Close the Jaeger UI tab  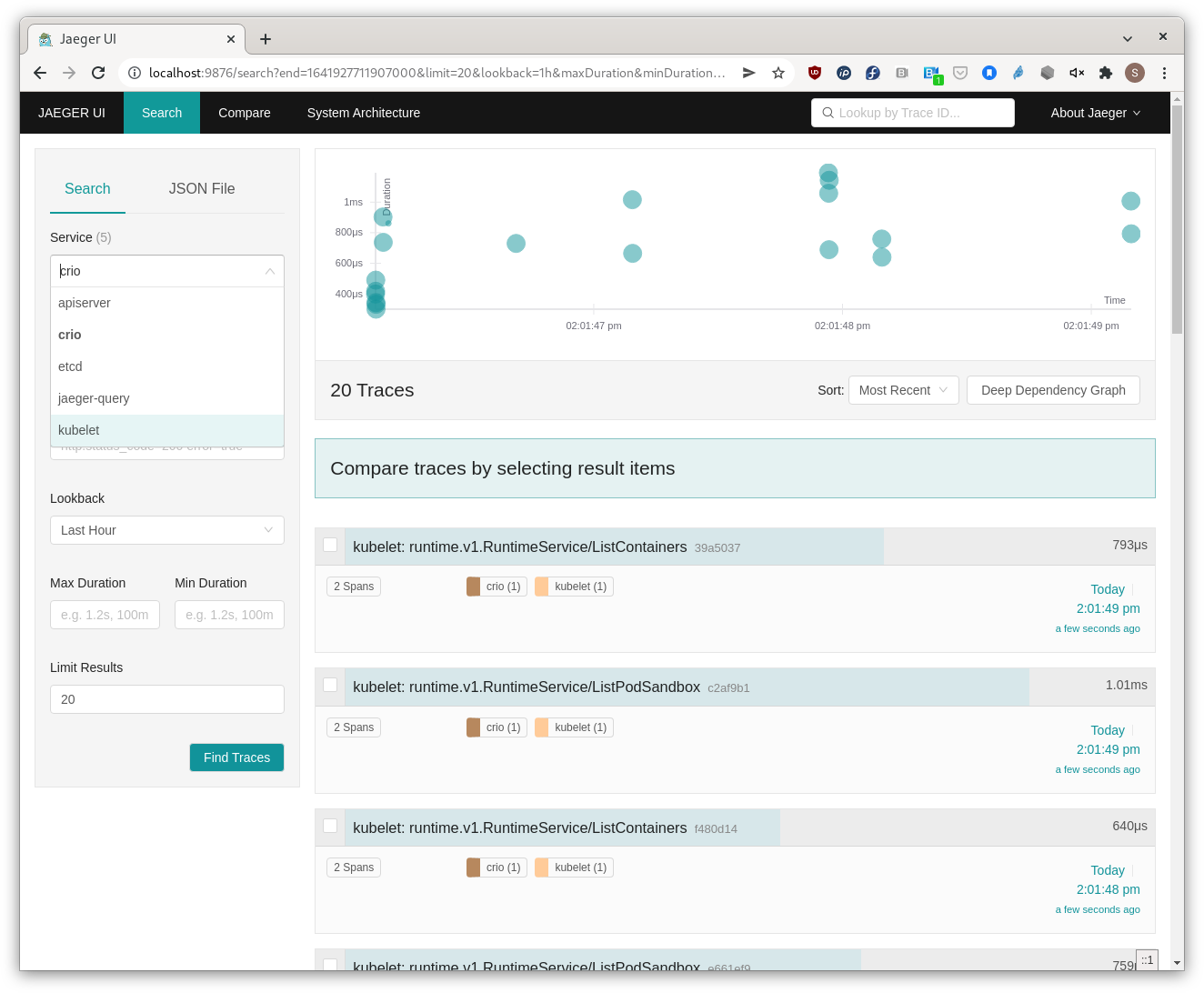pos(231,39)
